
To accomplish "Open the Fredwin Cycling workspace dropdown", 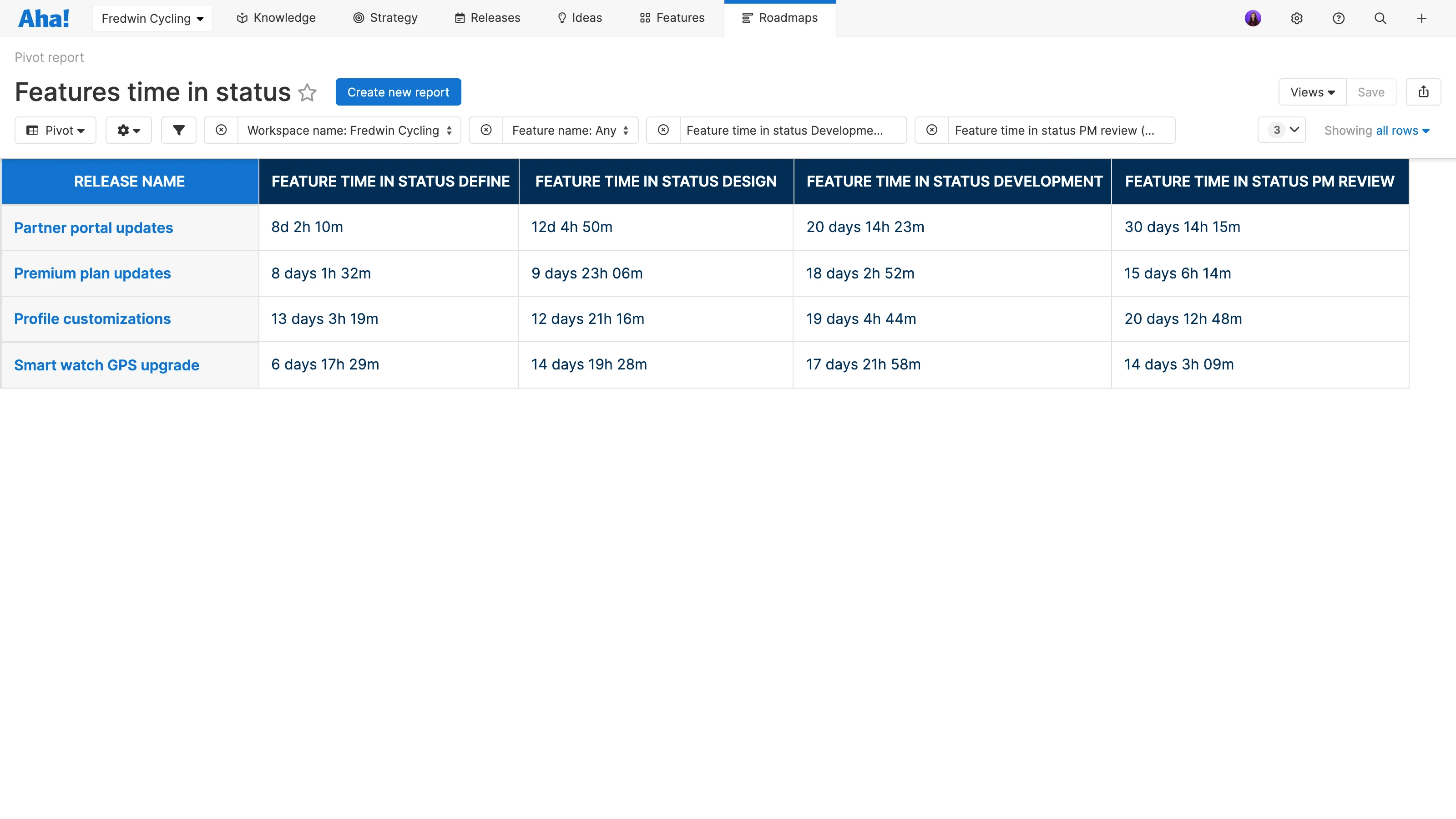I will tap(152, 18).
